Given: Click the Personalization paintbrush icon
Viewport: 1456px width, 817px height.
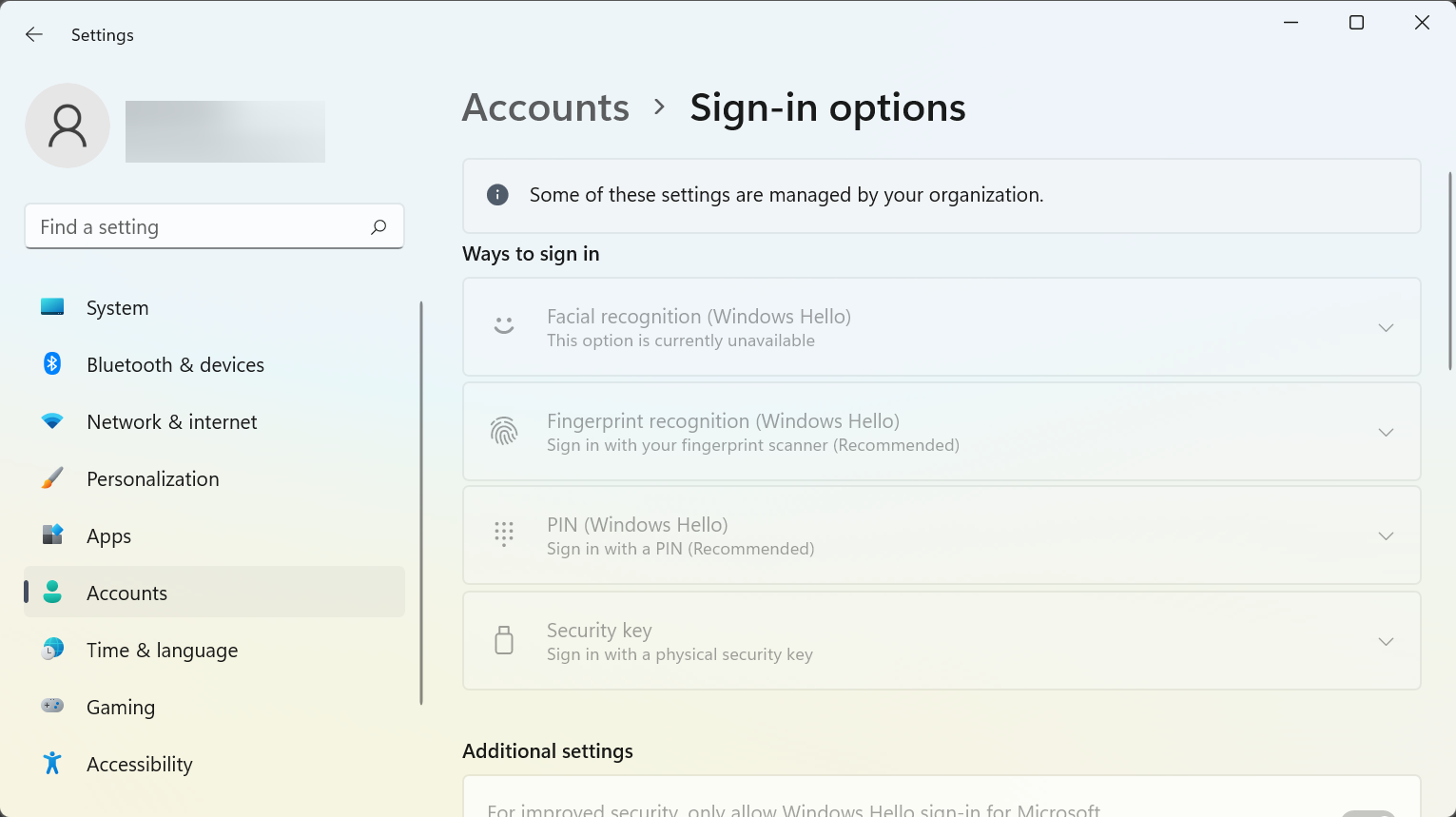Looking at the screenshot, I should (52, 477).
